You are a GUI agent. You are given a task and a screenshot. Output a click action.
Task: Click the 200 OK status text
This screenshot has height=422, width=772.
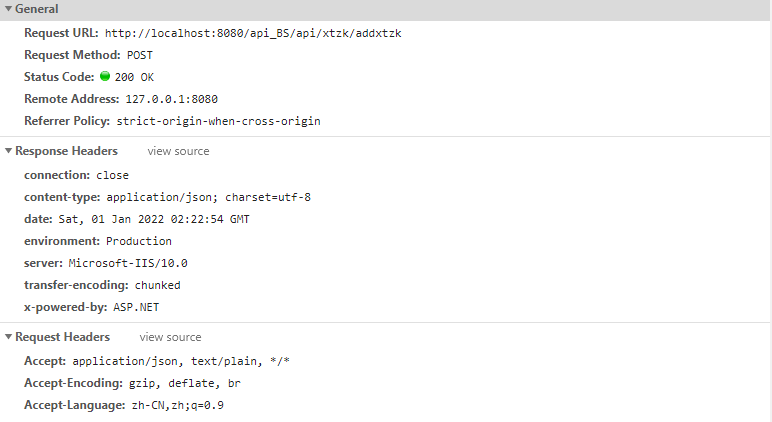coord(134,77)
